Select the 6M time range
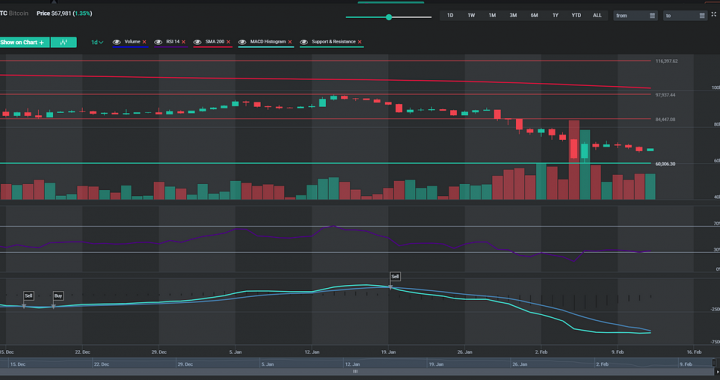 [534, 16]
